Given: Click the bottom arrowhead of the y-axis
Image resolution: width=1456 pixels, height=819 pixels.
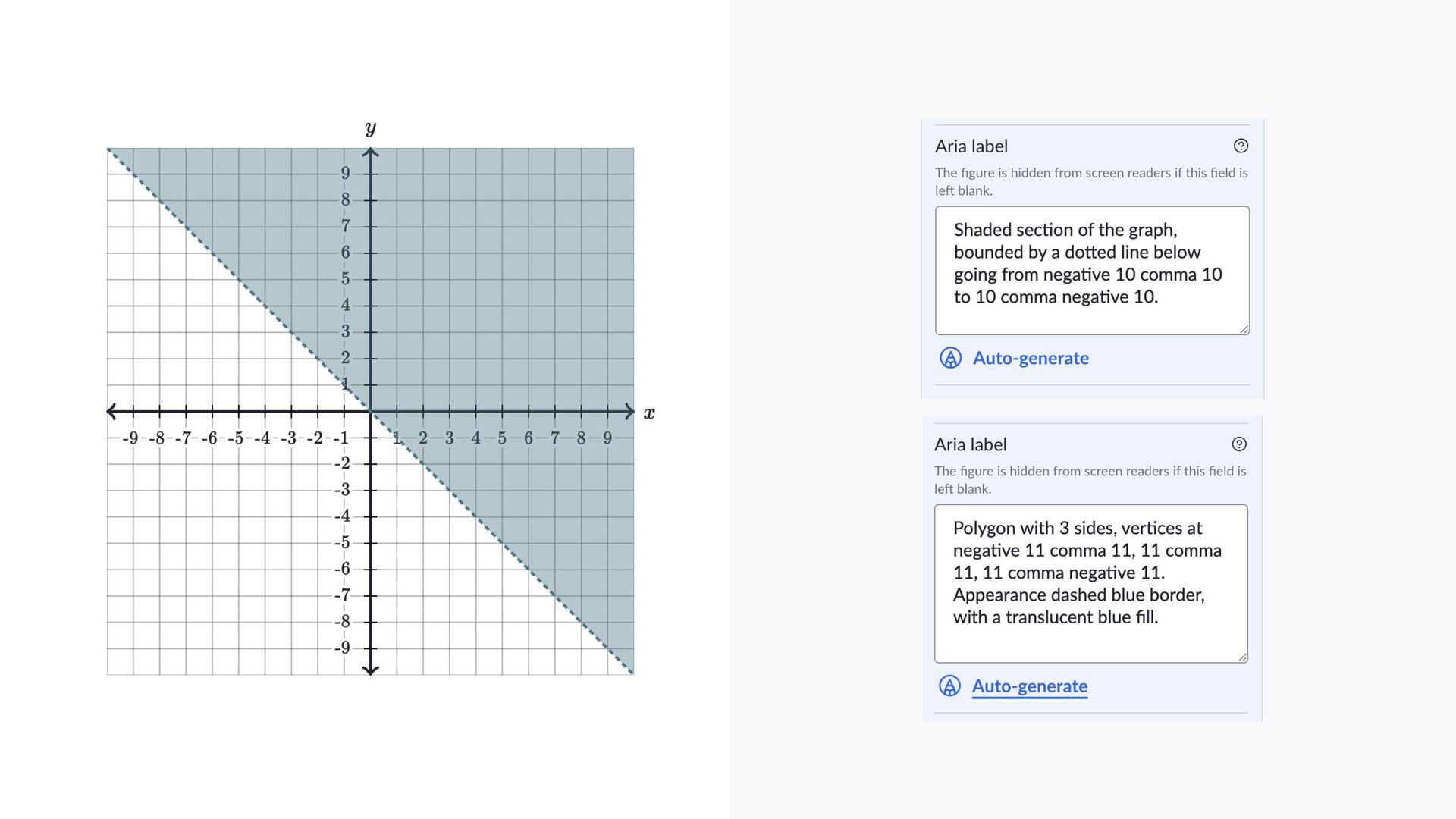Looking at the screenshot, I should 370,670.
